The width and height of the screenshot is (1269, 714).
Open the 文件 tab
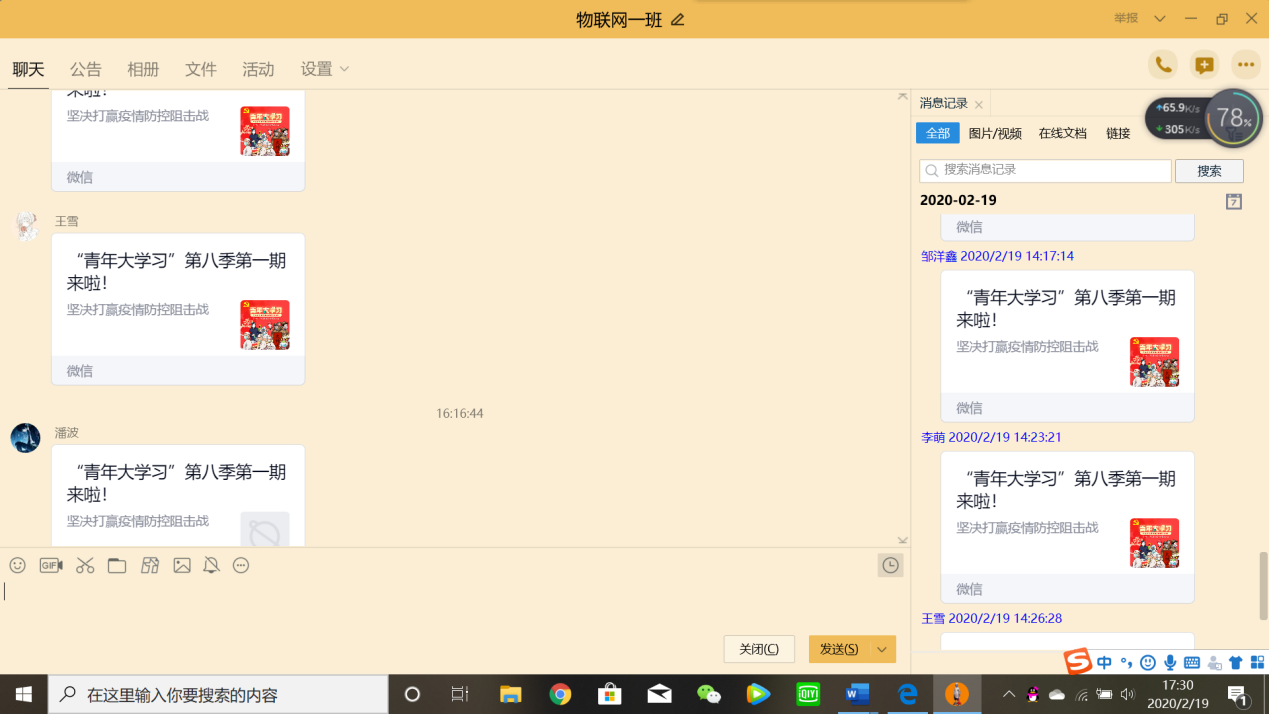201,69
